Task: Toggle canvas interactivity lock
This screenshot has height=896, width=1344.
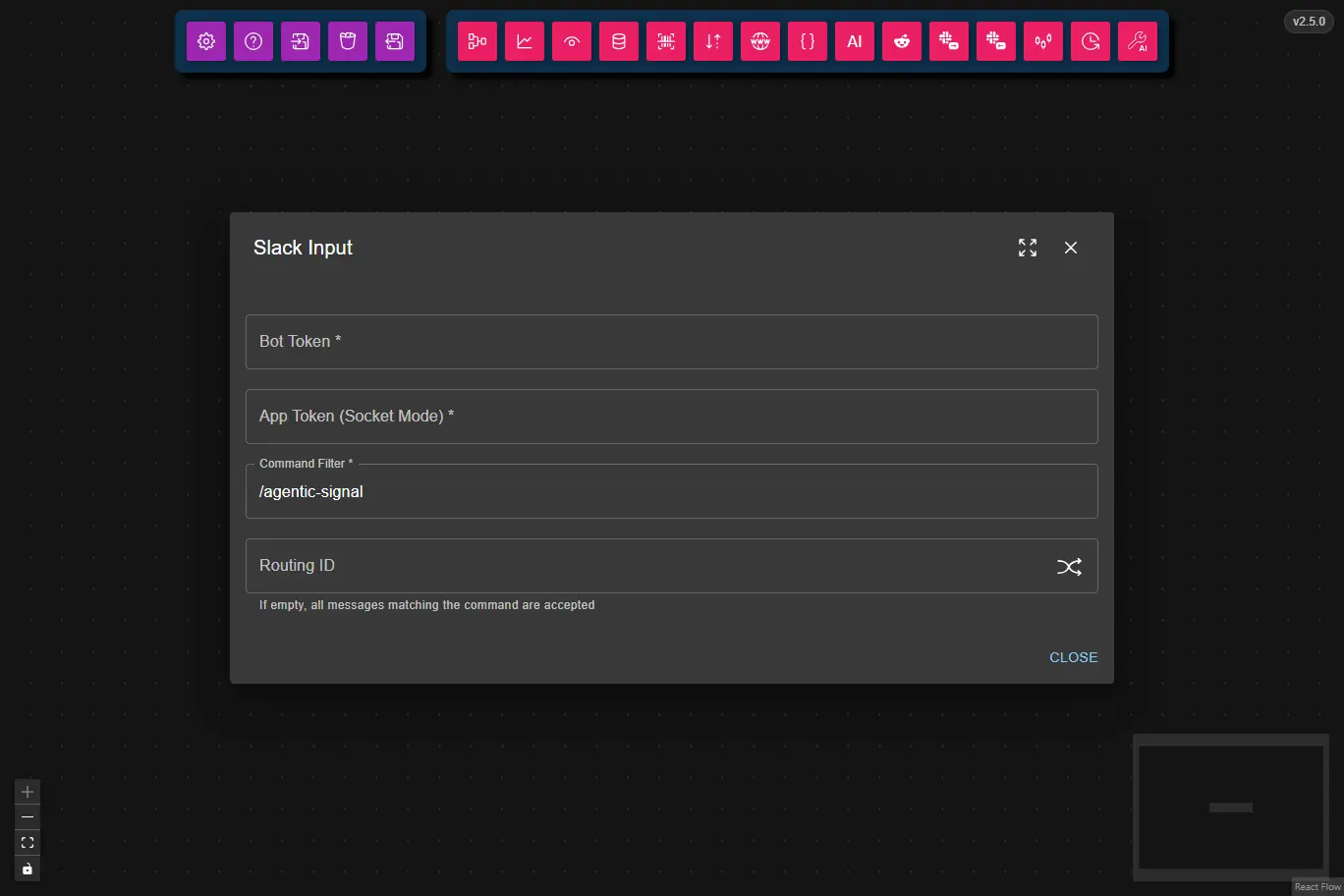Action: 28,868
